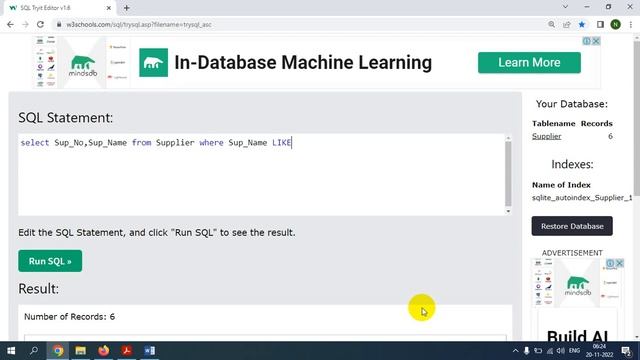Open the Chrome profile avatar N
This screenshot has height=360, width=640.
pos(616,24)
